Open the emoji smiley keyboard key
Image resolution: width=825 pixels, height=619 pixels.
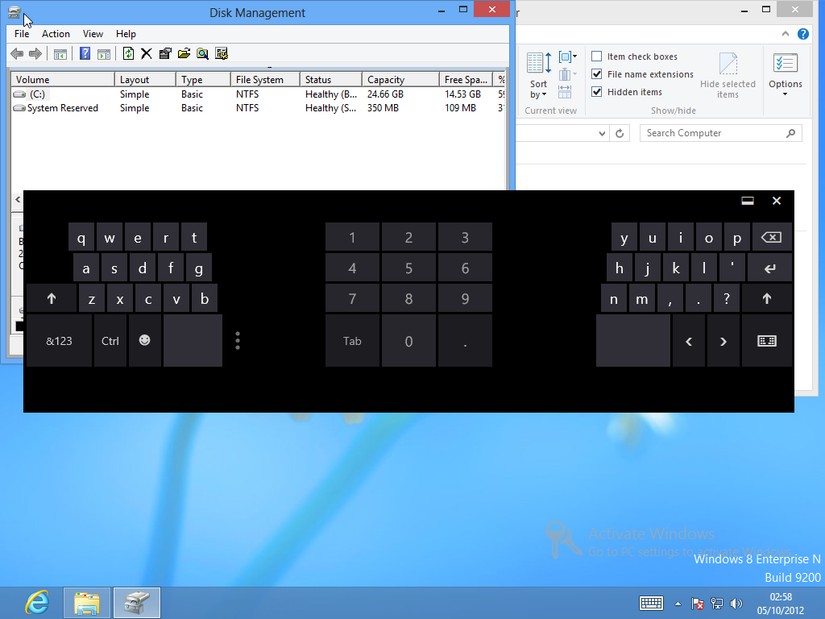pyautogui.click(x=145, y=341)
